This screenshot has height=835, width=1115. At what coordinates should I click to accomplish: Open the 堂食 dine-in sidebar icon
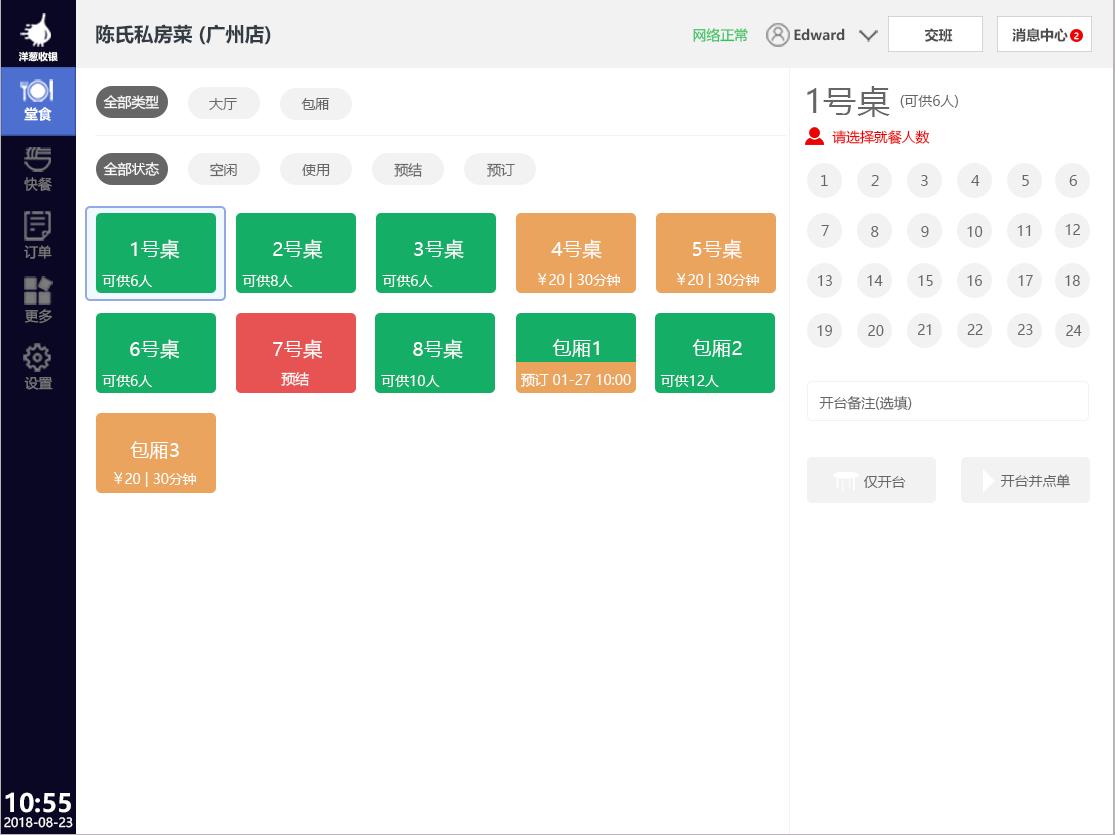[38, 101]
